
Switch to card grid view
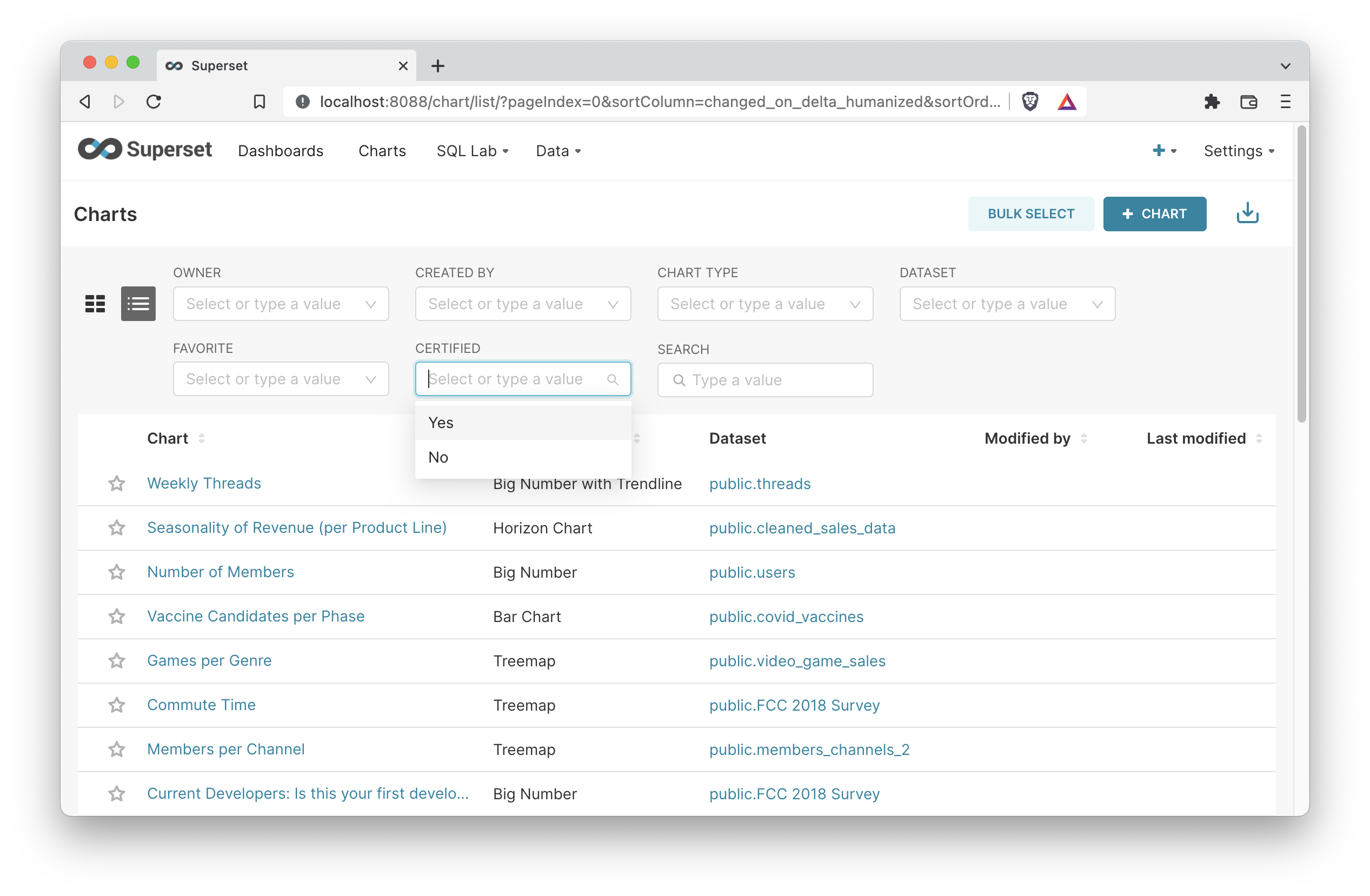(95, 303)
